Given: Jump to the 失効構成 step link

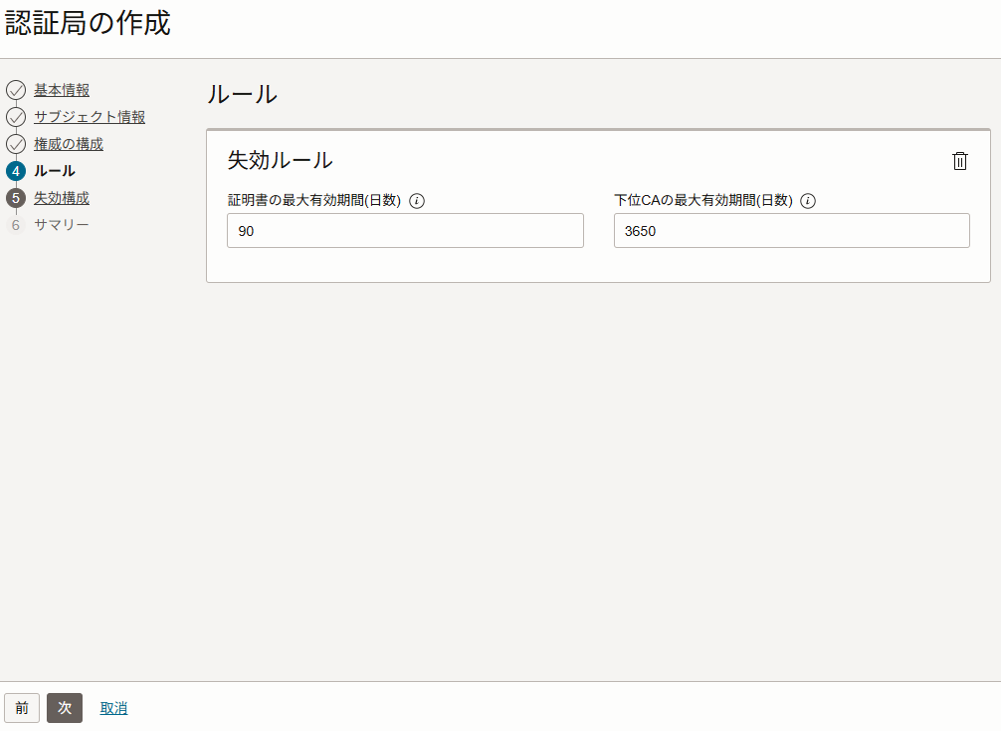Looking at the screenshot, I should 61,198.
